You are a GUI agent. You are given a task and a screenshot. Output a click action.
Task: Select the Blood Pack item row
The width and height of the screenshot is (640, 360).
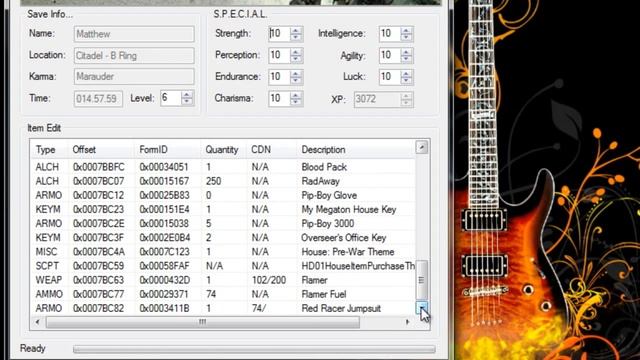223,167
